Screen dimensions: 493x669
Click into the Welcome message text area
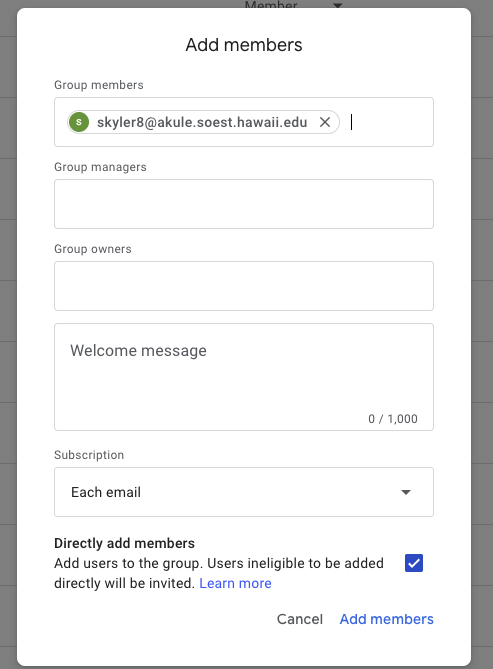[244, 377]
